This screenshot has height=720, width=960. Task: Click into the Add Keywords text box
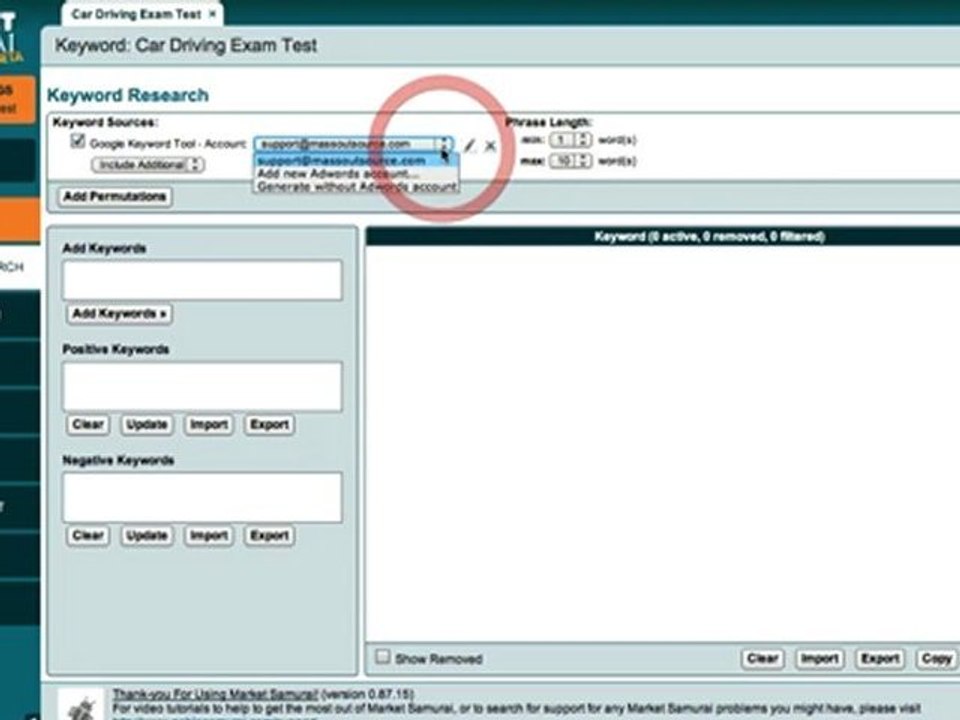pos(202,280)
